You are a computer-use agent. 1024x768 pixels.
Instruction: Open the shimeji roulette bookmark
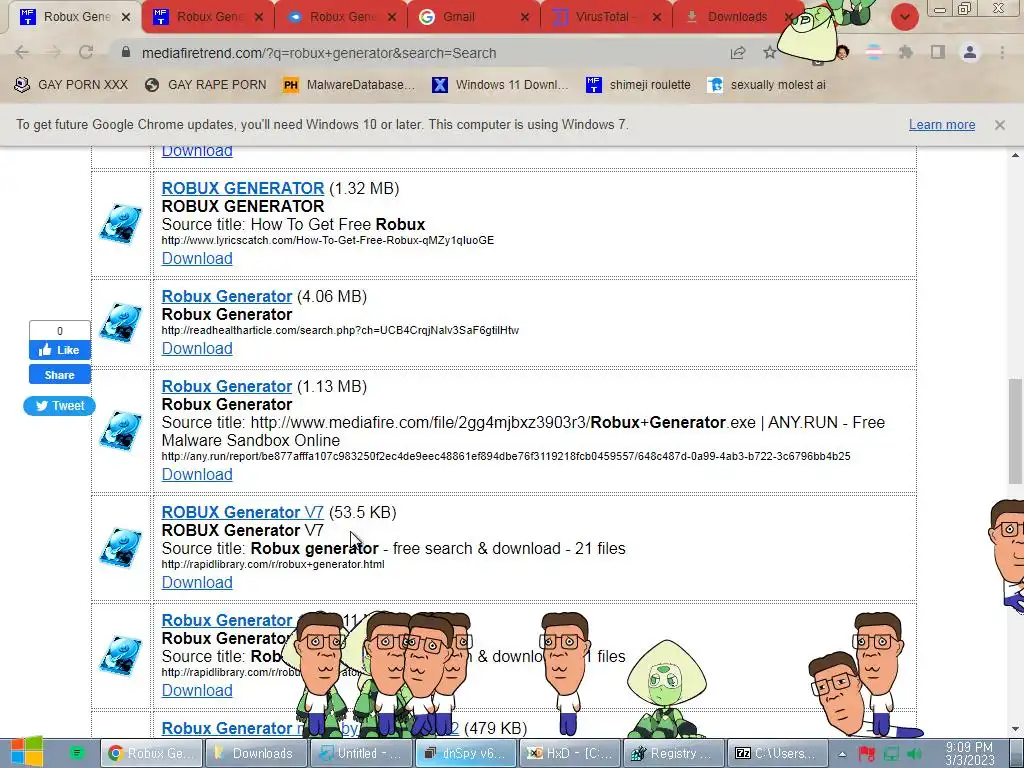click(x=638, y=85)
